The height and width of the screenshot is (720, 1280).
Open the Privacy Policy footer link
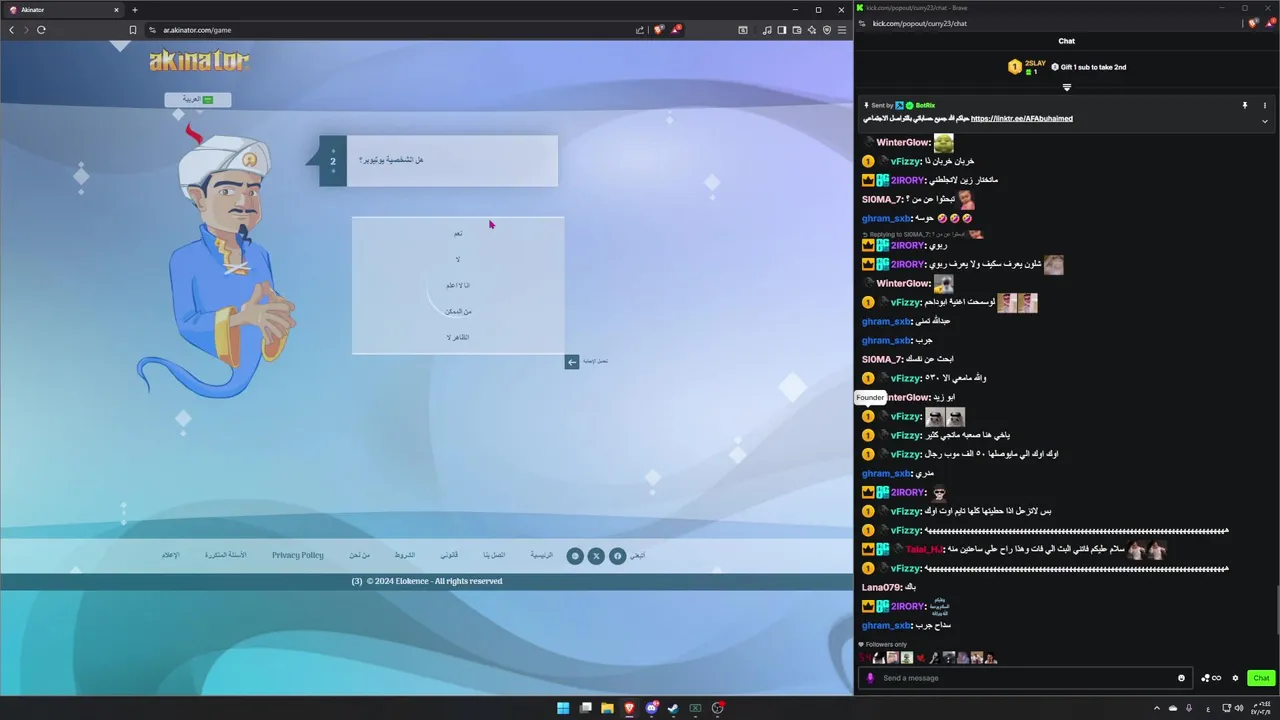[298, 555]
